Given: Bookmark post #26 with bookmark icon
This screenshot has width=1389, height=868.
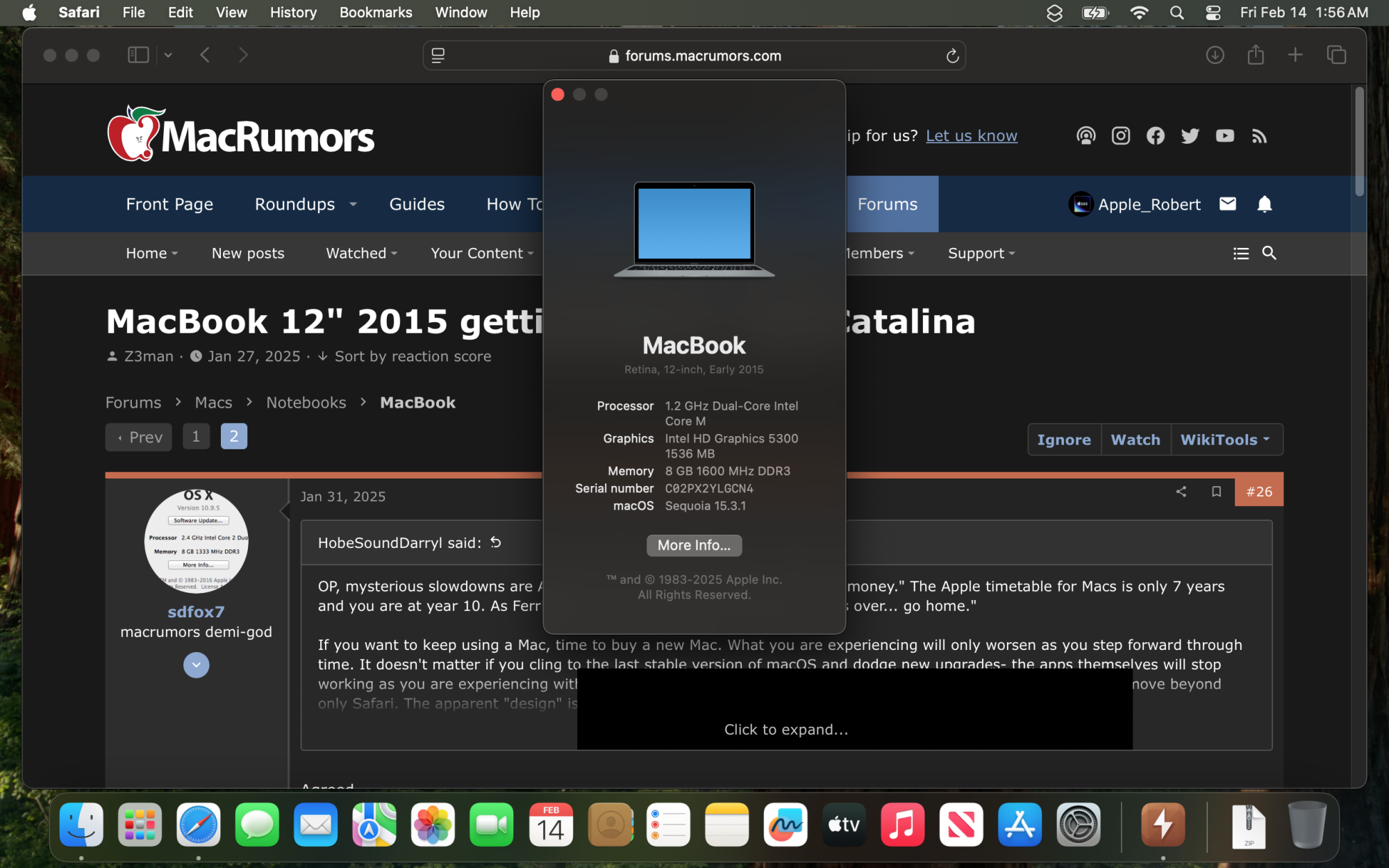Looking at the screenshot, I should pyautogui.click(x=1216, y=492).
